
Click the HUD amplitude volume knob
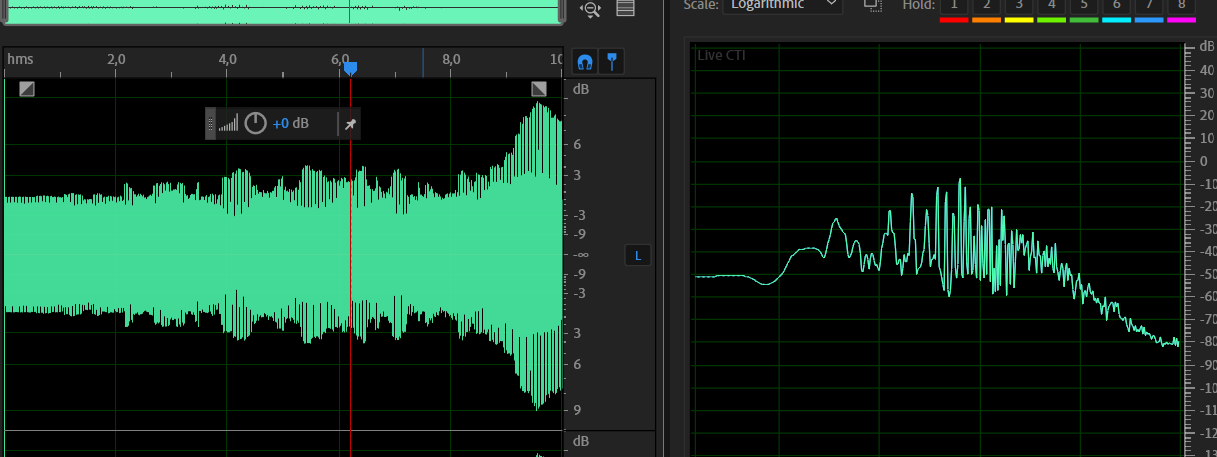[256, 124]
